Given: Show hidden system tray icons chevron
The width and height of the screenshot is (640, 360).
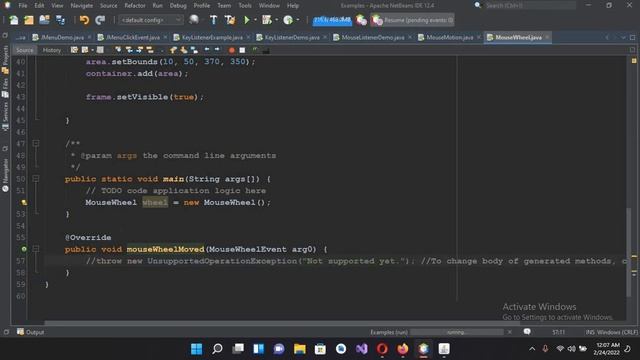Looking at the screenshot, I should 532,349.
